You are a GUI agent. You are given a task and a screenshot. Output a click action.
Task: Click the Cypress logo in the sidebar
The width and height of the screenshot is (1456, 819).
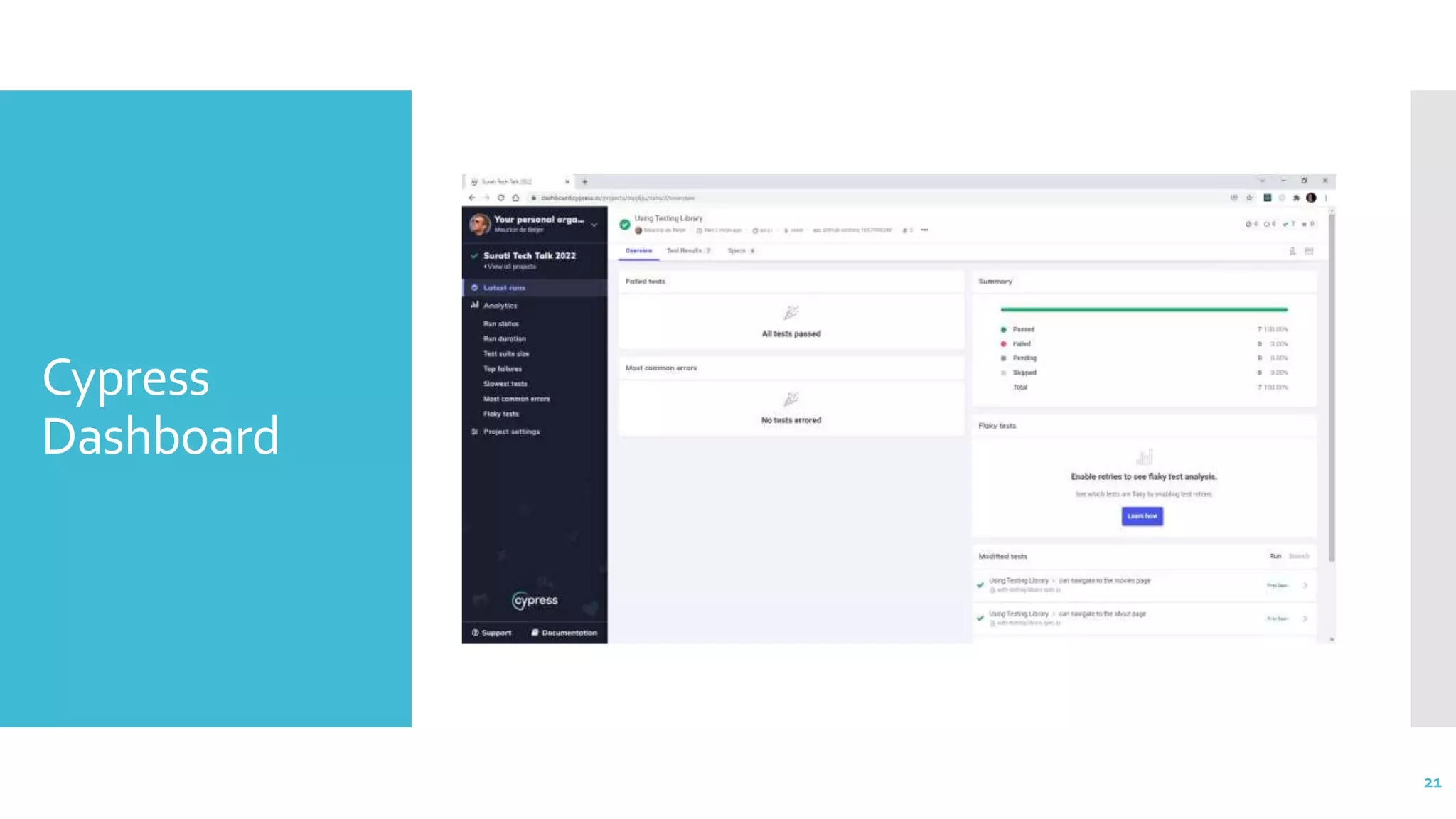tap(535, 601)
